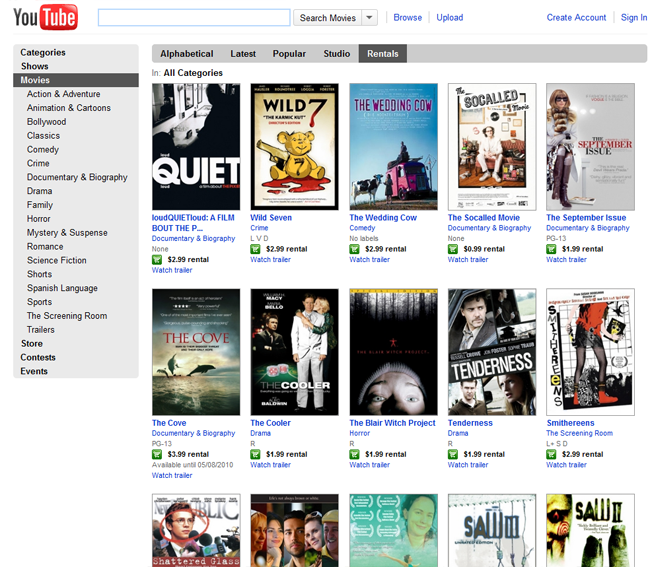Select Horror in the Movies sidebar

pyautogui.click(x=39, y=219)
